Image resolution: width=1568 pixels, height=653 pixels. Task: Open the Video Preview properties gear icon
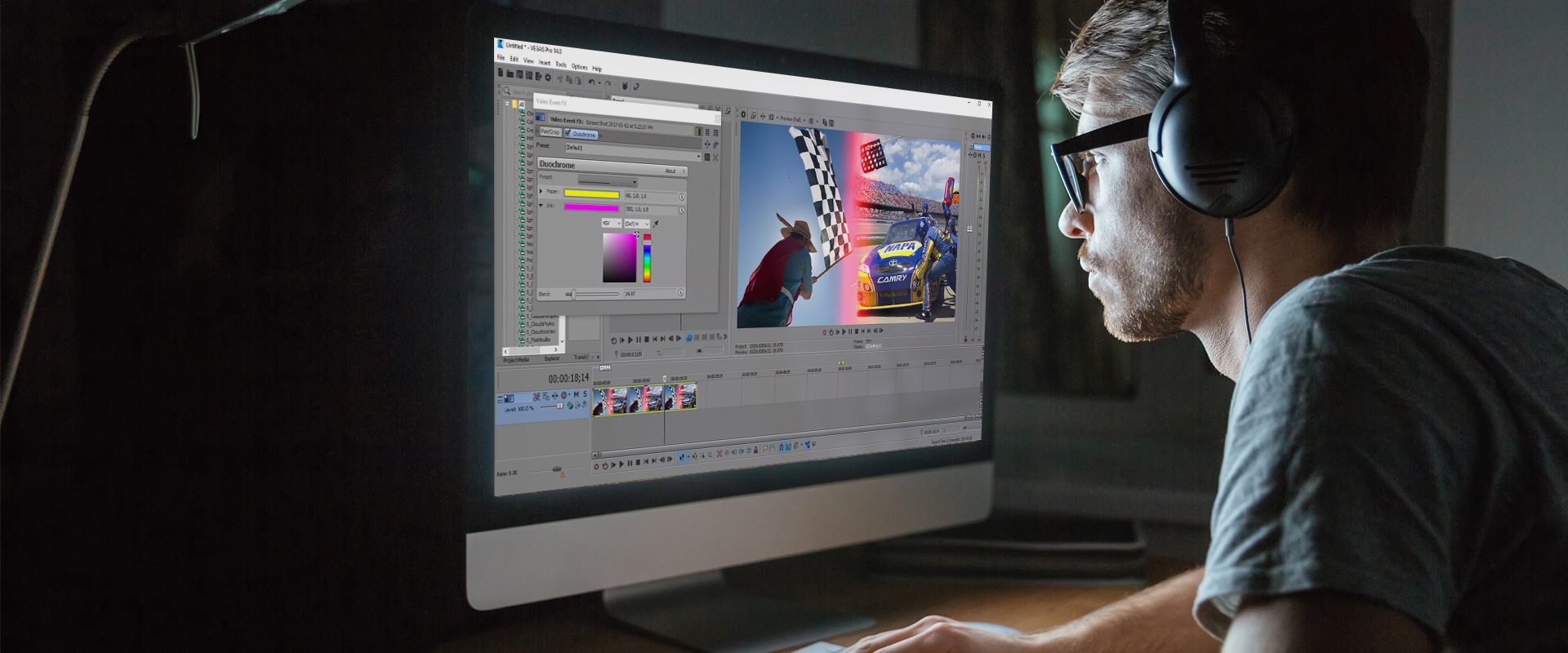point(743,114)
